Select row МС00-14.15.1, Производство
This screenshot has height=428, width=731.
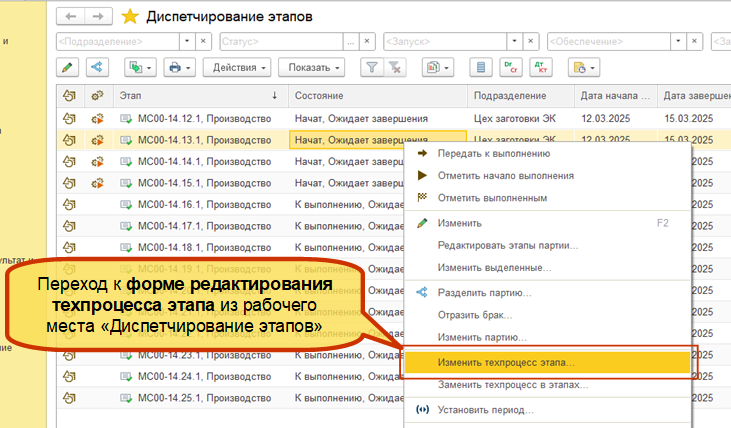[x=204, y=183]
